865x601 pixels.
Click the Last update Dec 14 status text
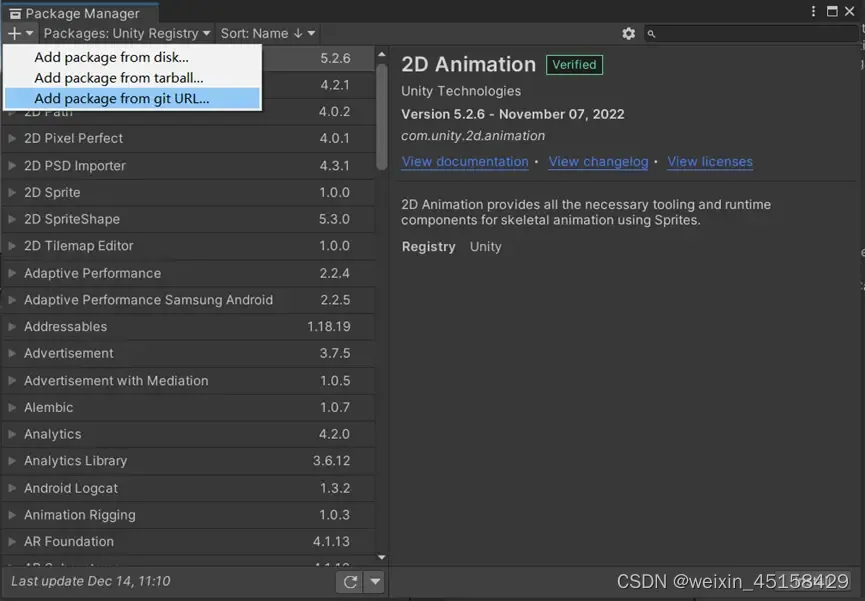click(x=90, y=581)
